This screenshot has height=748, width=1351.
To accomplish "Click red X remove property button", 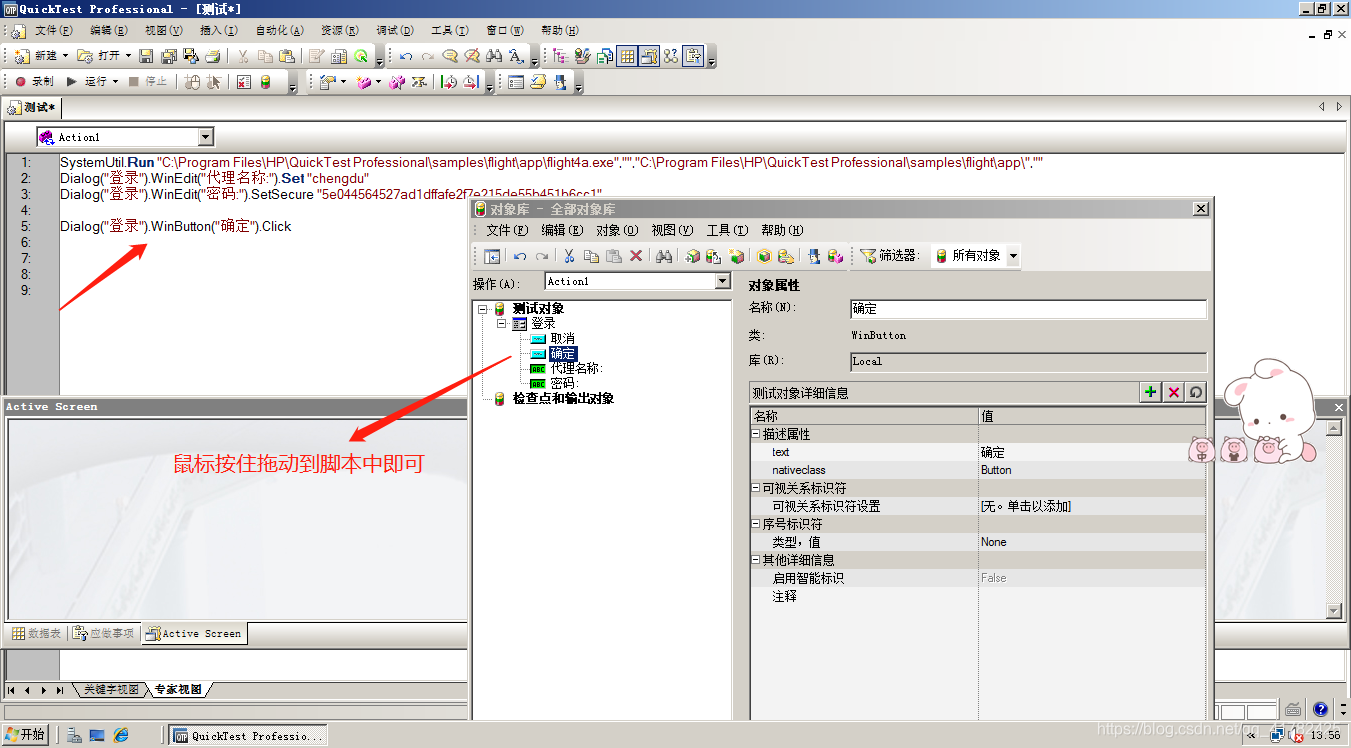I will (x=1173, y=393).
